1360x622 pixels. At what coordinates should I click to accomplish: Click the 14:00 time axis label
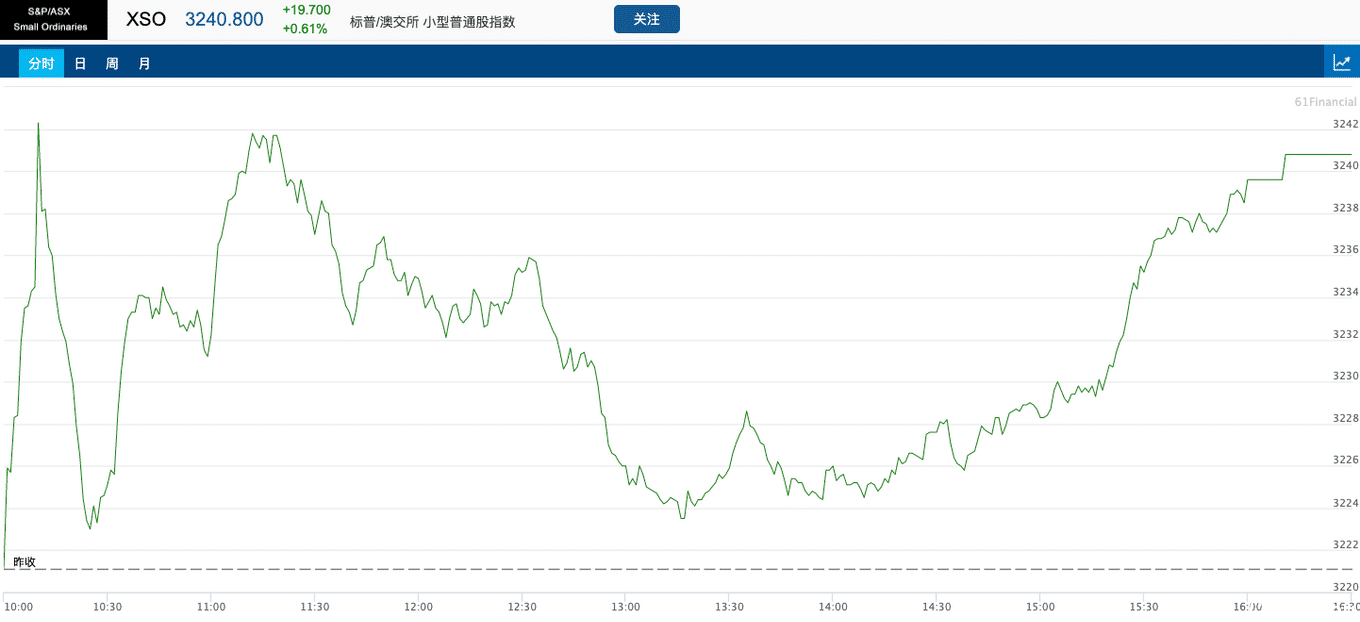coord(833,606)
